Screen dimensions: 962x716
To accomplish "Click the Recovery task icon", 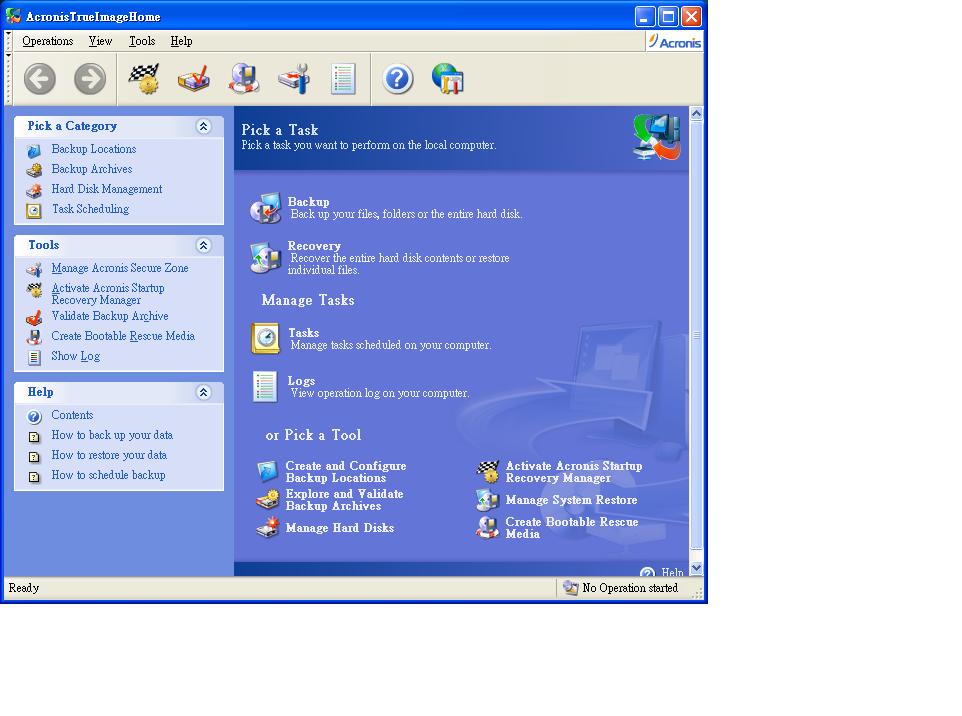I will coord(266,258).
